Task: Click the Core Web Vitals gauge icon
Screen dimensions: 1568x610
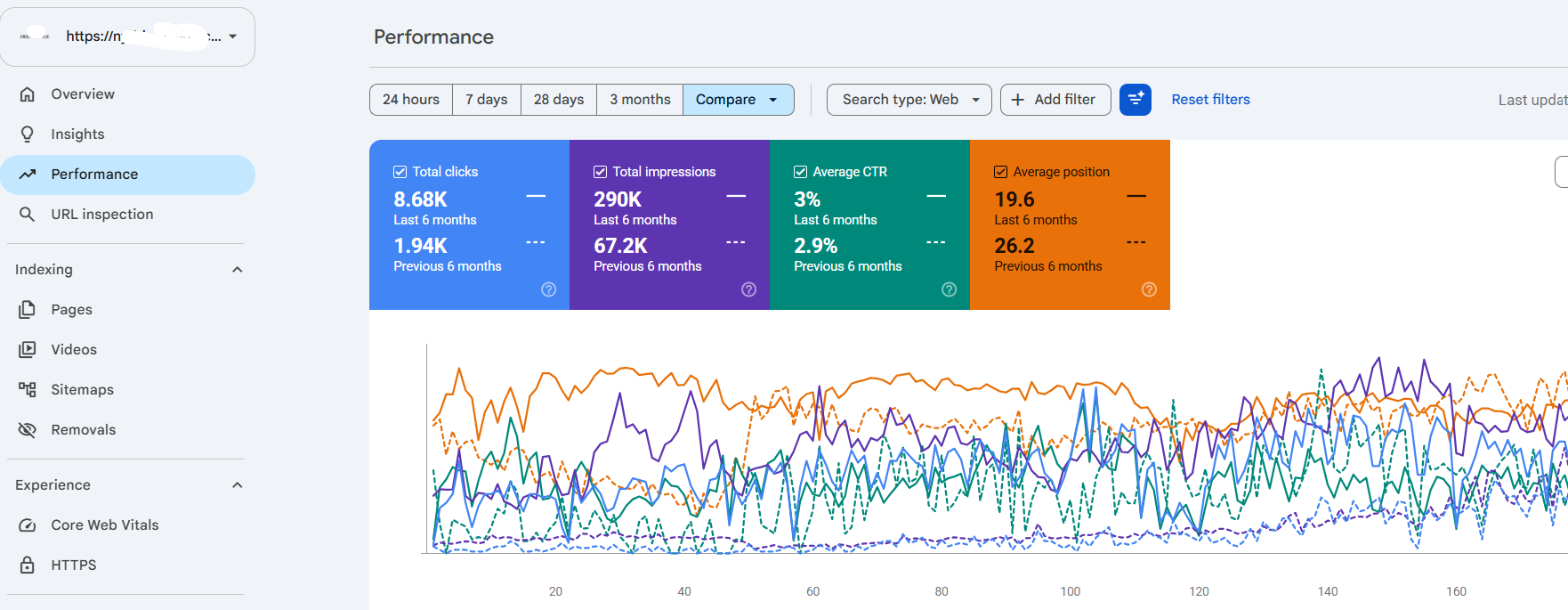Action: tap(28, 525)
